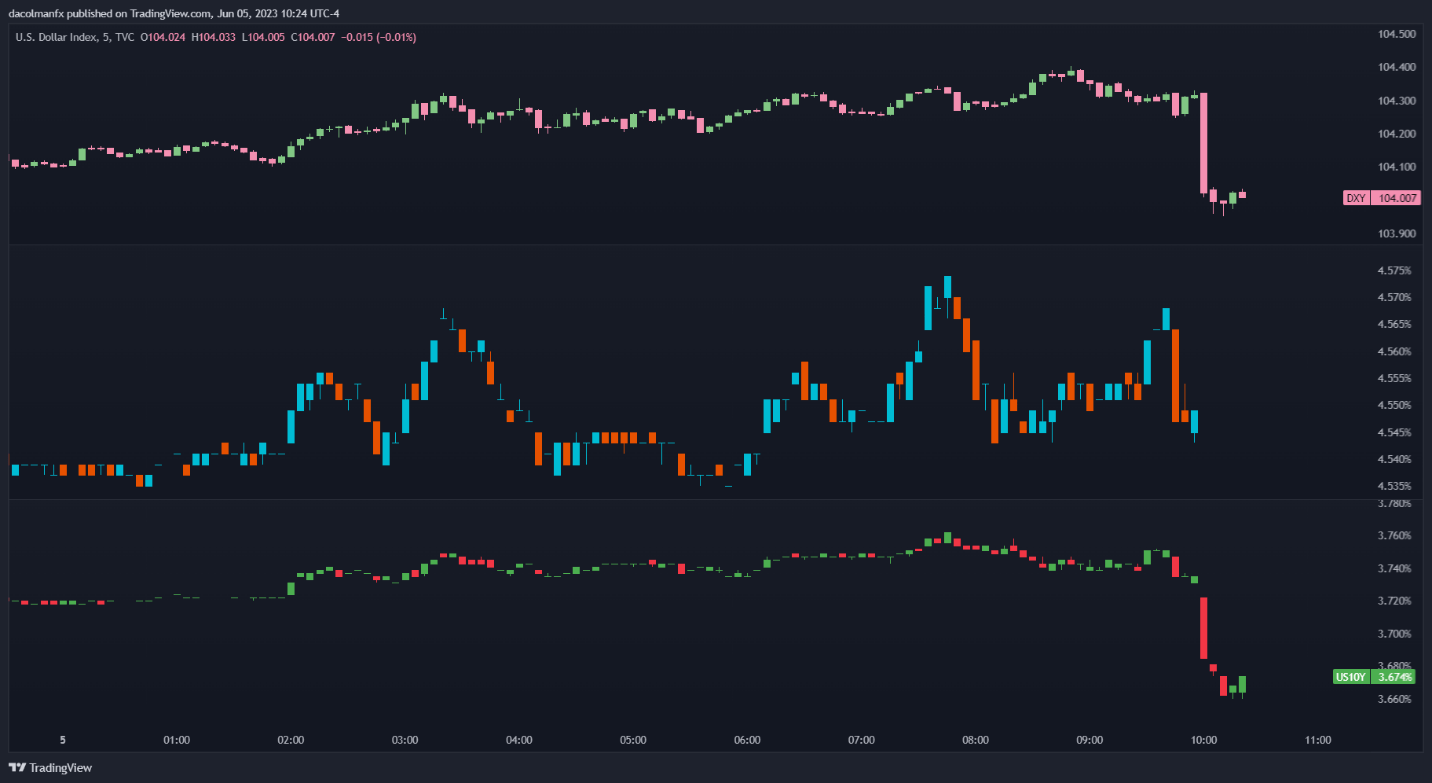1432x783 pixels.
Task: Click the 104.200 price axis label
Action: (x=1396, y=134)
